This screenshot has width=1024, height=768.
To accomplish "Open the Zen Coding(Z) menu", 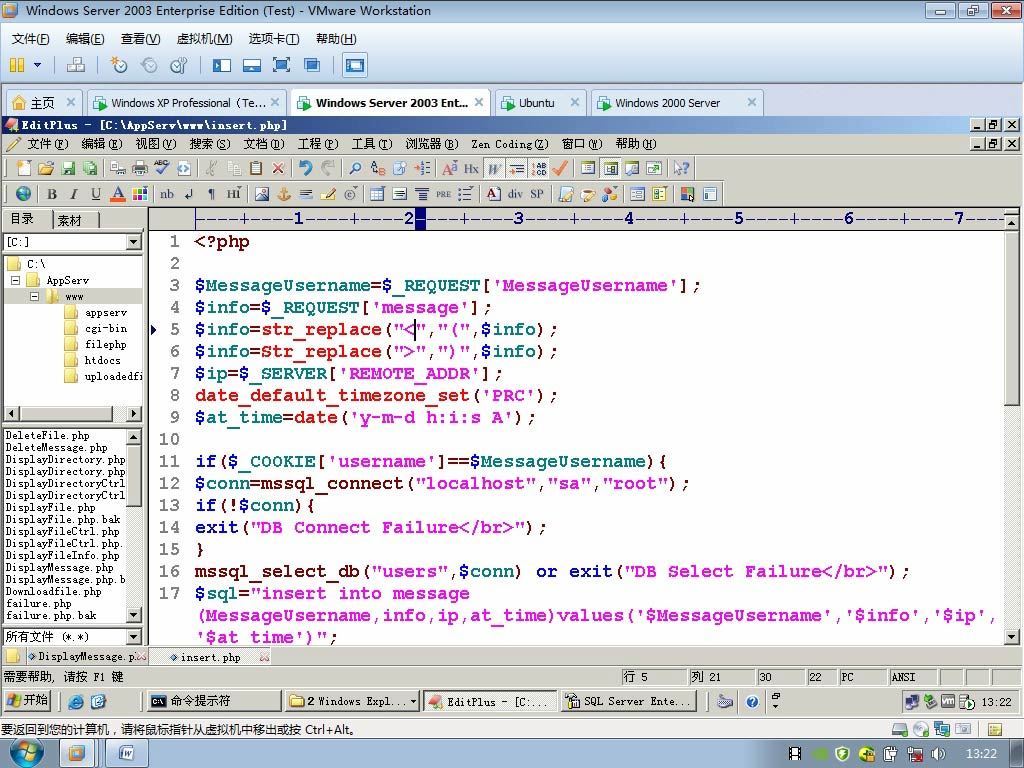I will pyautogui.click(x=510, y=144).
